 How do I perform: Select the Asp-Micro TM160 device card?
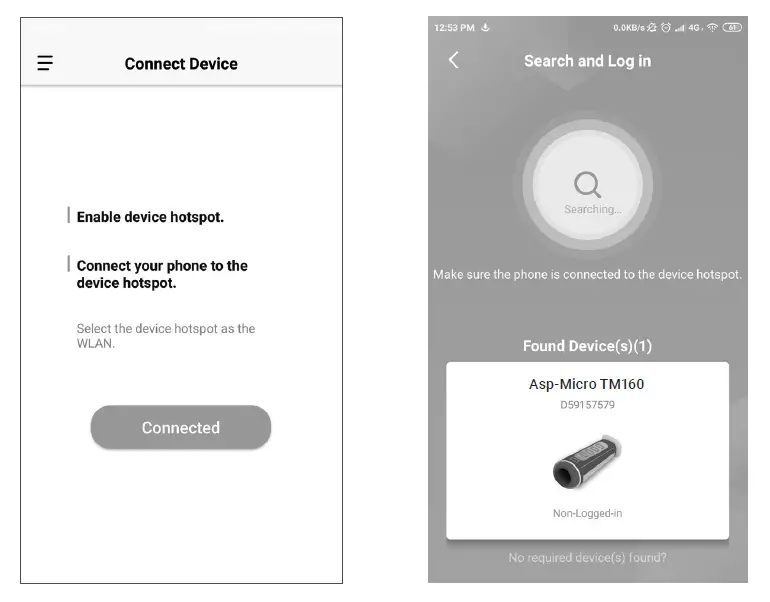tap(587, 451)
